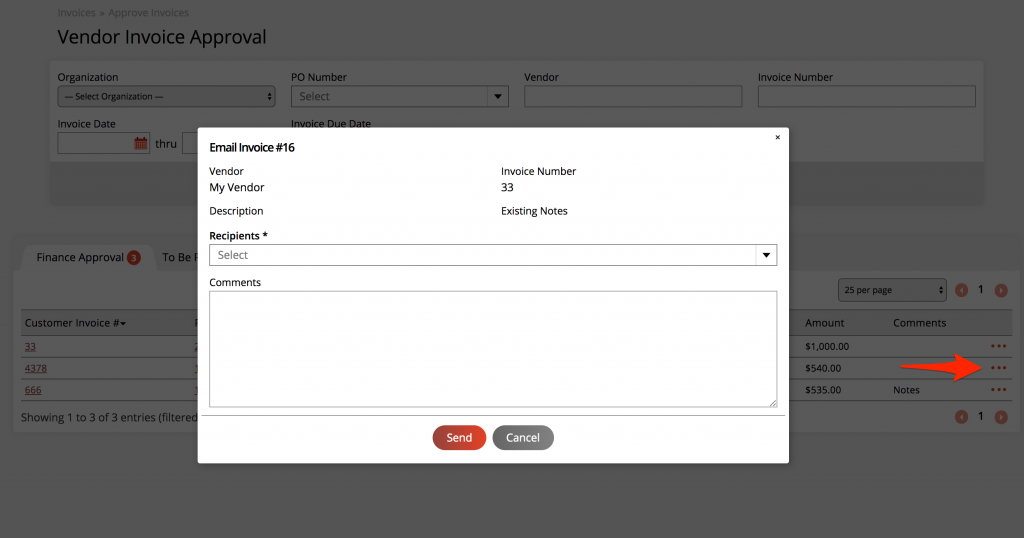Viewport: 1024px width, 538px height.
Task: Switch to Finance Approval tab
Action: 88,257
